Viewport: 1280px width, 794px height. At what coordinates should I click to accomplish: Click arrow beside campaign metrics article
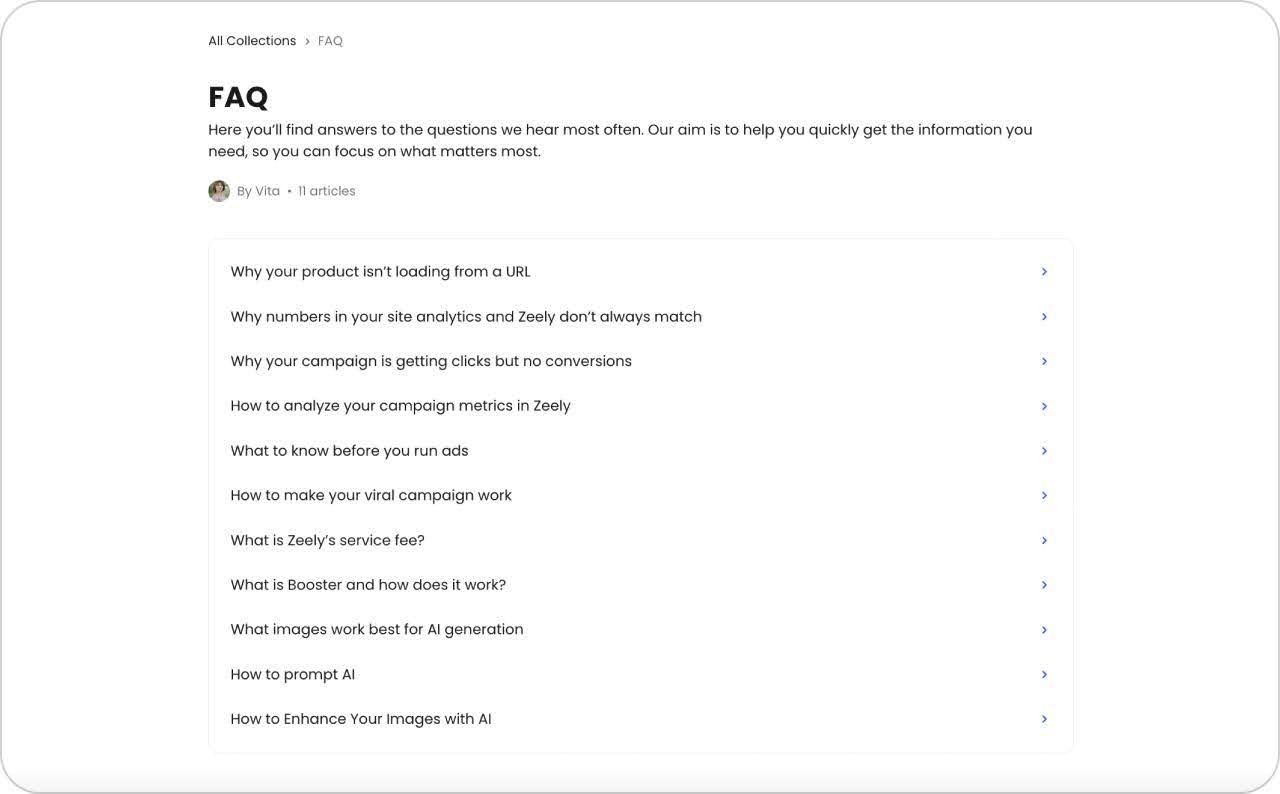tap(1044, 406)
